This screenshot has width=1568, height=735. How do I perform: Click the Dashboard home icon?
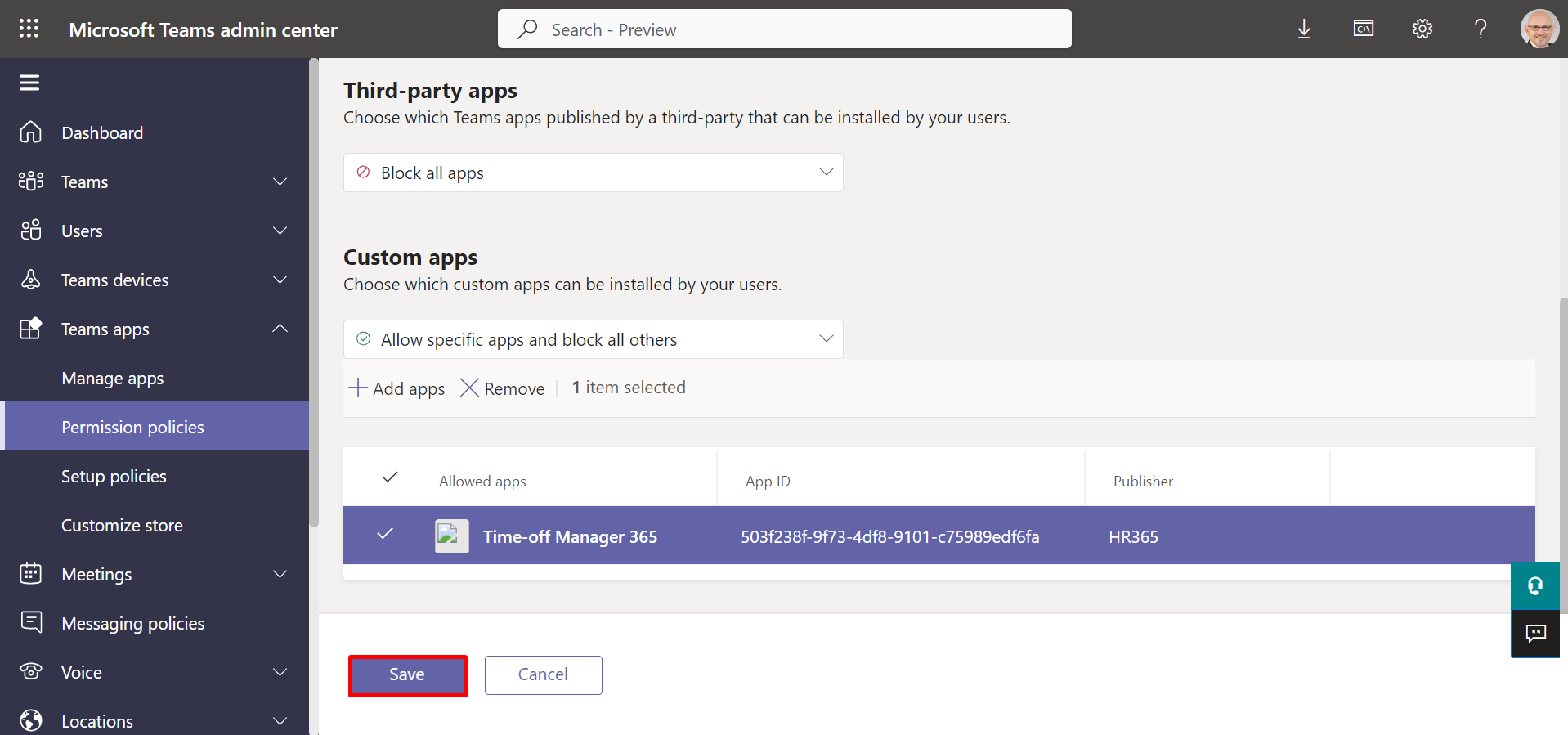click(x=30, y=132)
